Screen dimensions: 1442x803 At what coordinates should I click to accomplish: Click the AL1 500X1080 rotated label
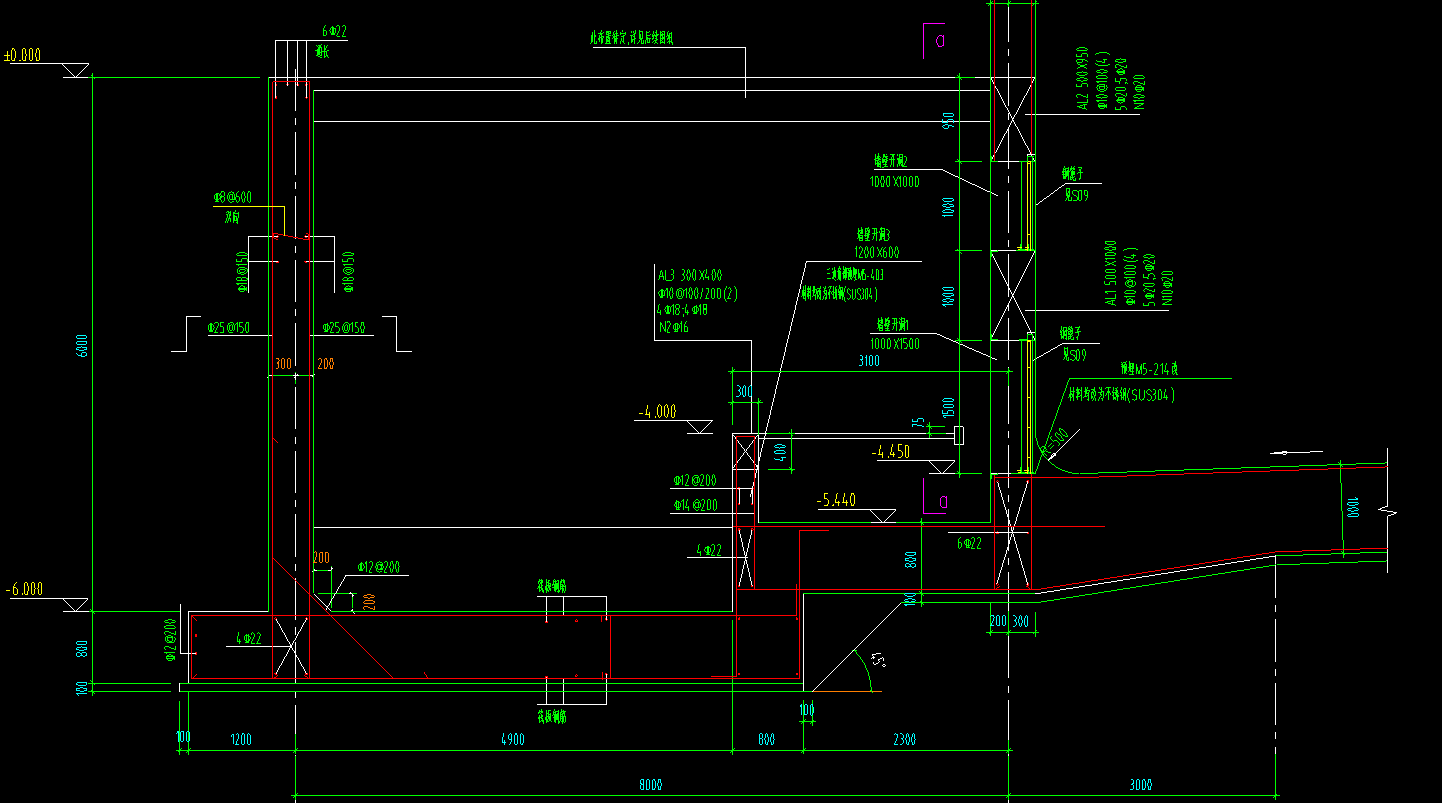(1110, 274)
